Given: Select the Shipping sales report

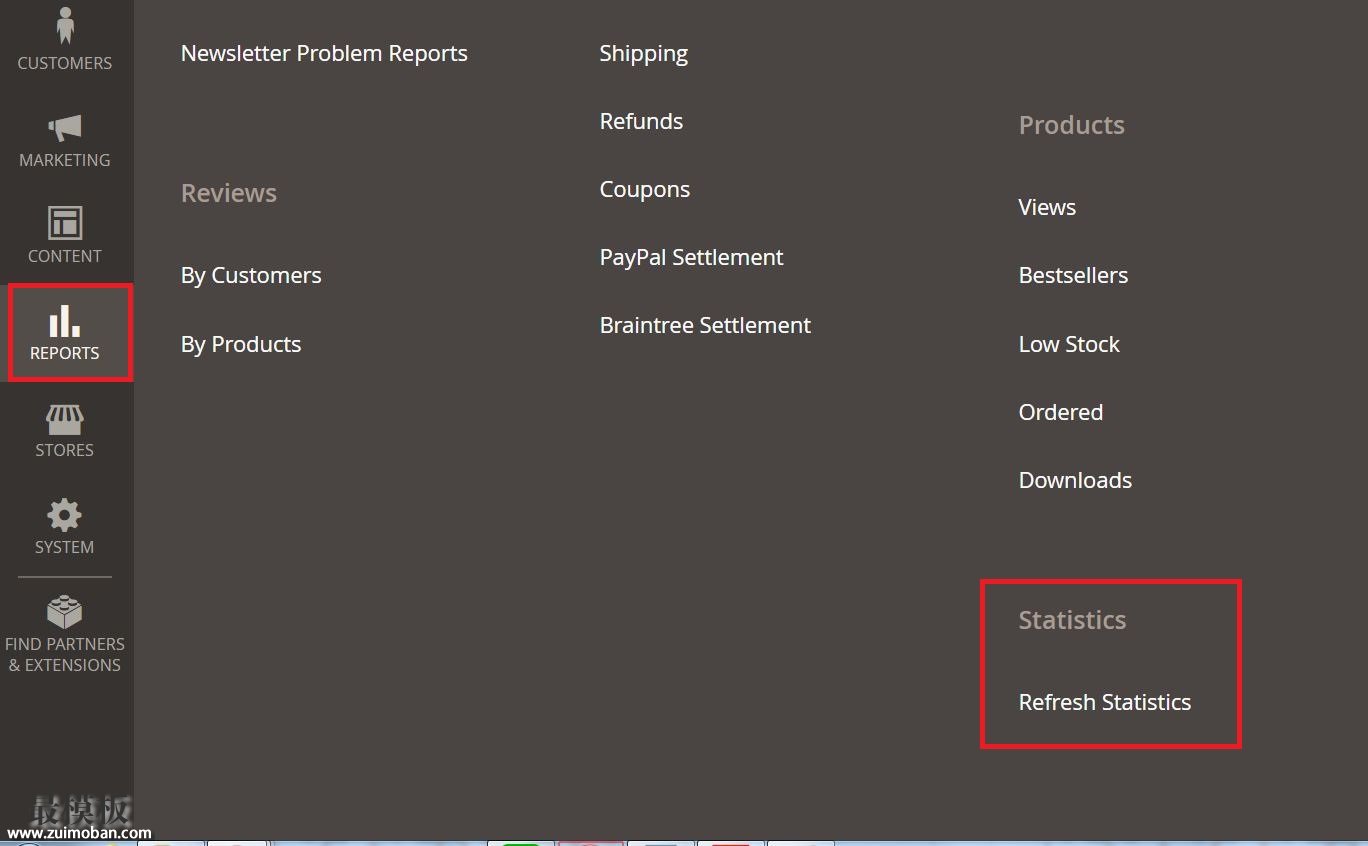Looking at the screenshot, I should [x=643, y=53].
